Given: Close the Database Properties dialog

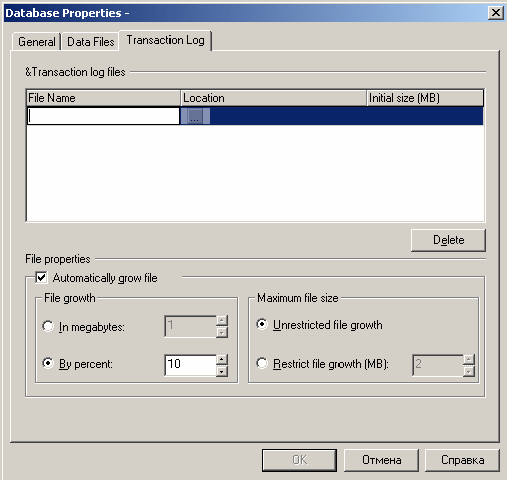Looking at the screenshot, I should click(496, 13).
